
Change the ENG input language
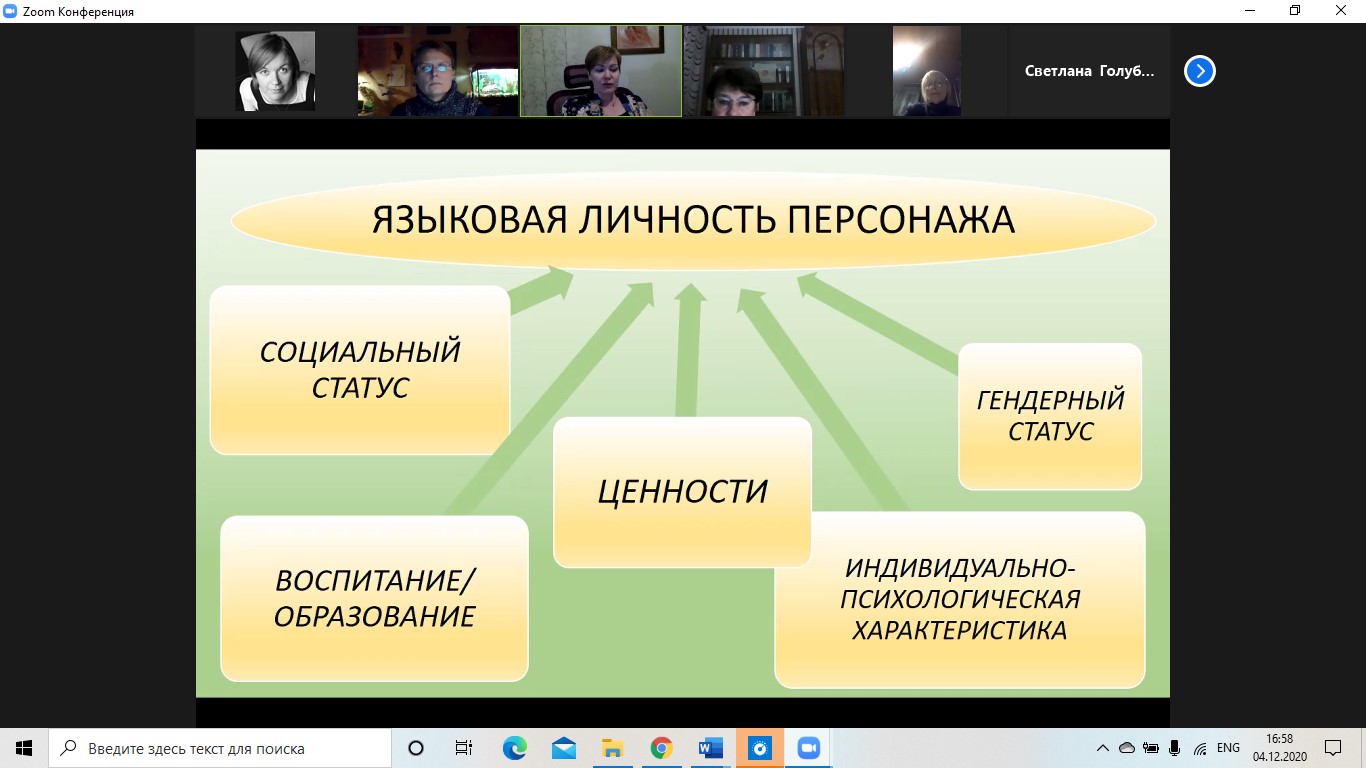[x=1228, y=748]
